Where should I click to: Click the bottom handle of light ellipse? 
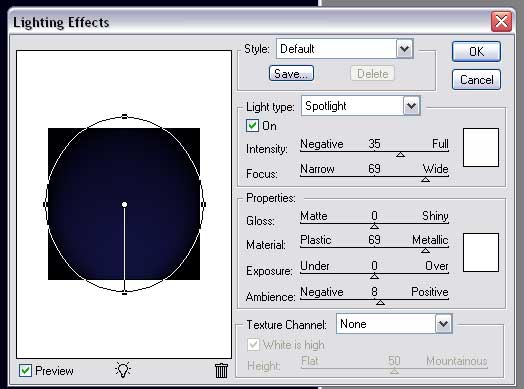click(124, 293)
